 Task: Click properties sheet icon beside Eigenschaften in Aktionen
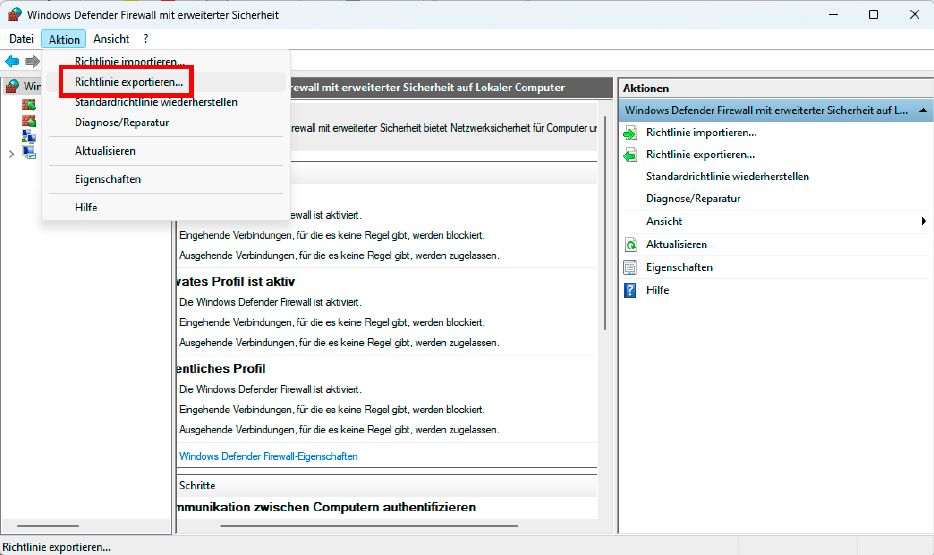pyautogui.click(x=630, y=268)
